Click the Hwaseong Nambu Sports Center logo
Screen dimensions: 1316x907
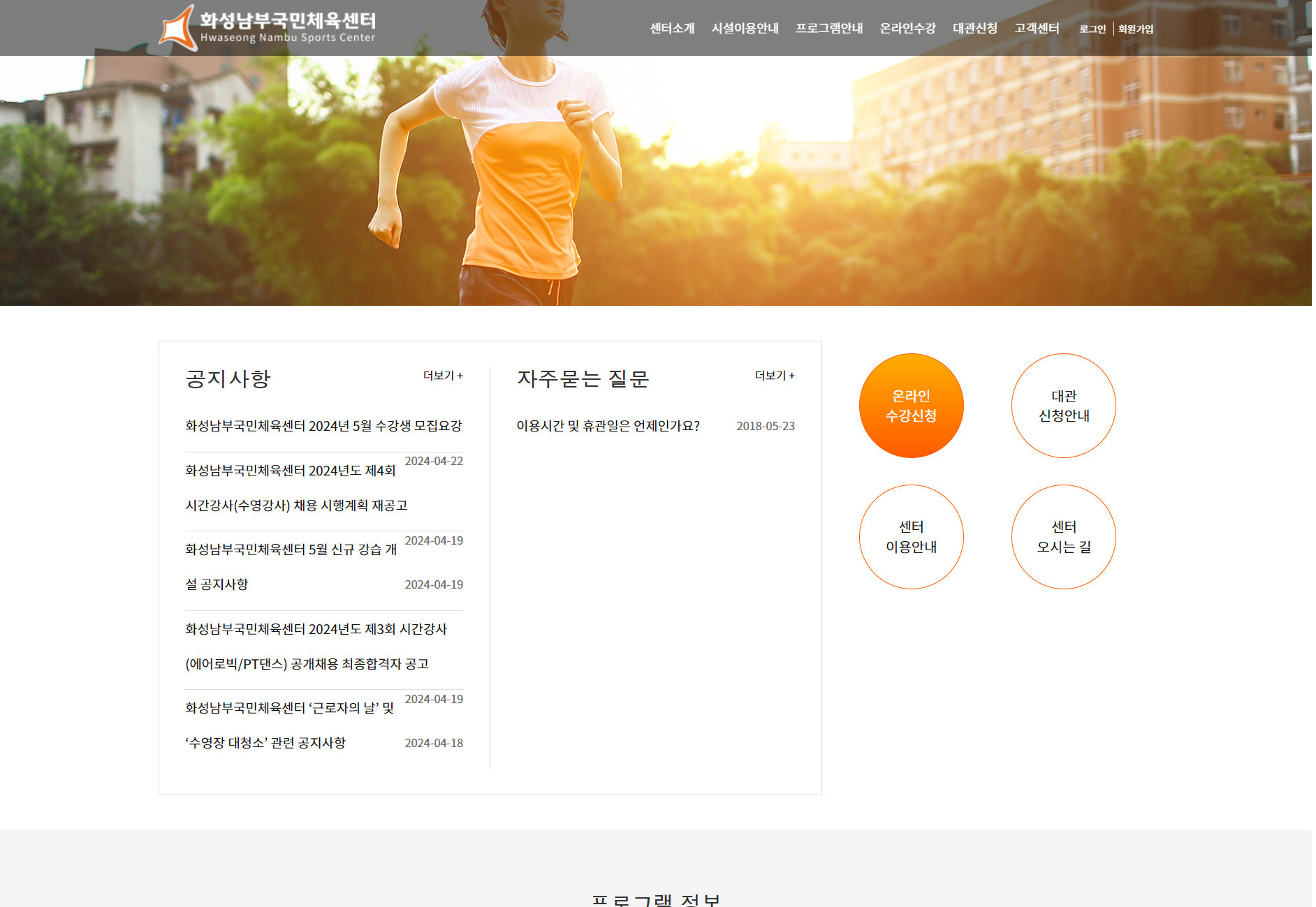[268, 28]
